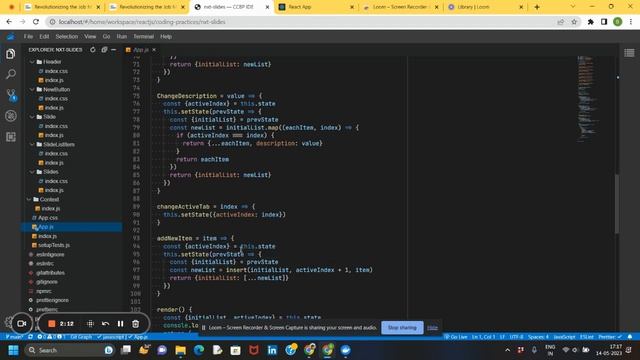The height and width of the screenshot is (360, 640).
Task: Open the Source Control view
Action: click(x=11, y=95)
